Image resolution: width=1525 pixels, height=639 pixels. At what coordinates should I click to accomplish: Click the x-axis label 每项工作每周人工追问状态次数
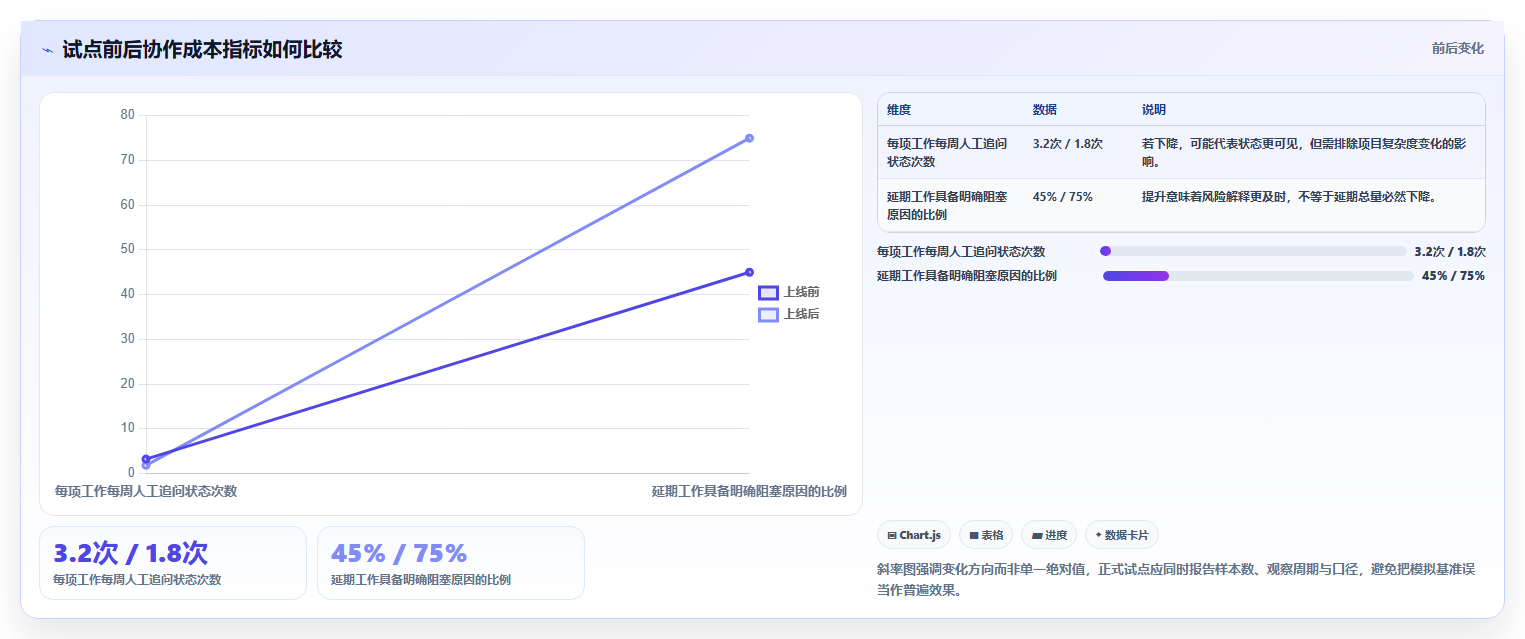point(146,491)
